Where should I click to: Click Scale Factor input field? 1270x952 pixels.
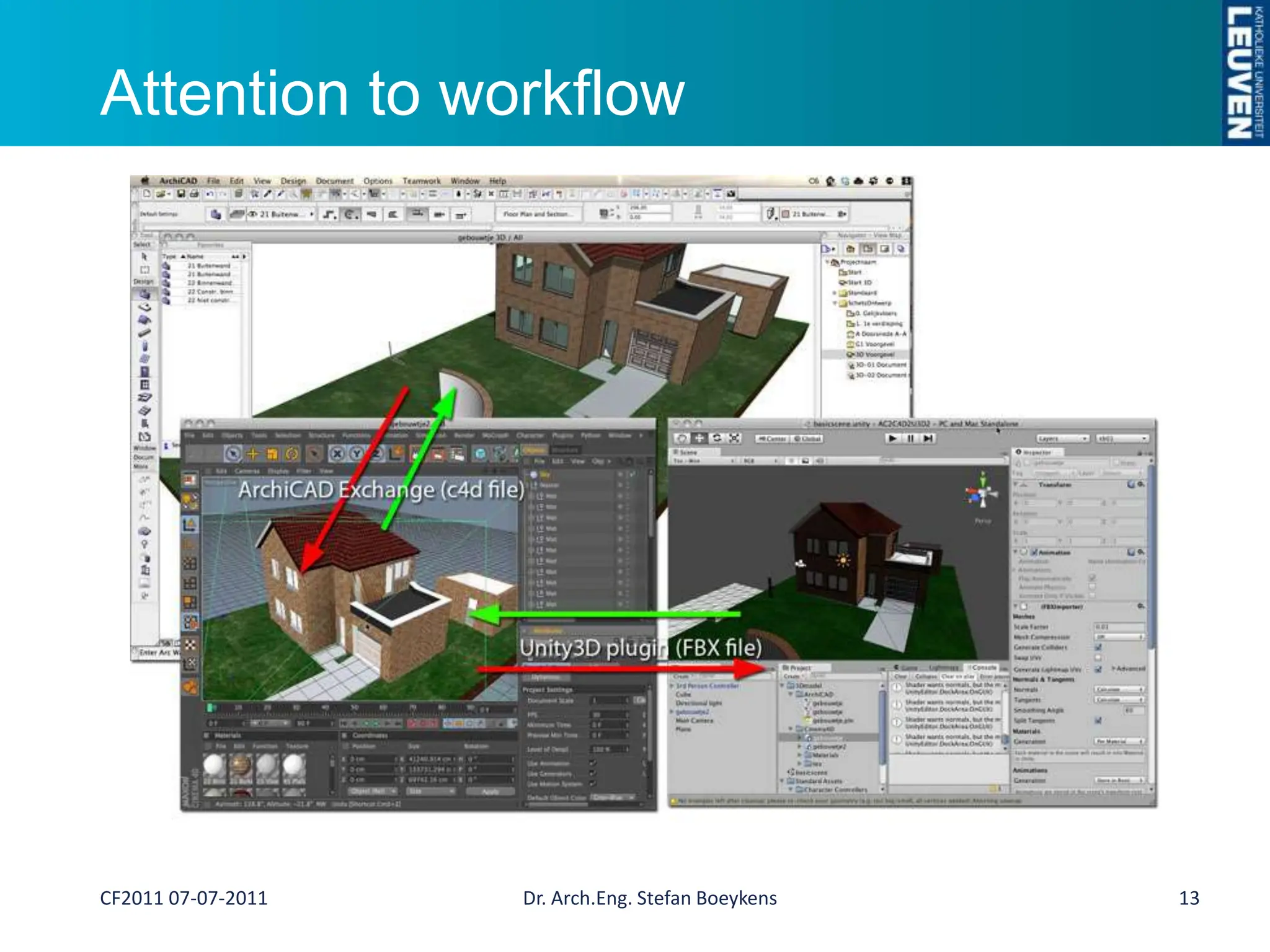[x=1119, y=627]
